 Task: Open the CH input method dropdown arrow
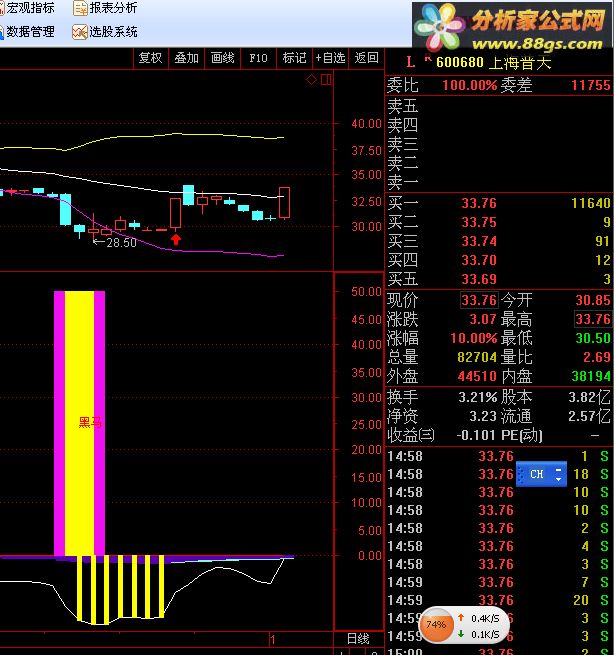point(558,479)
